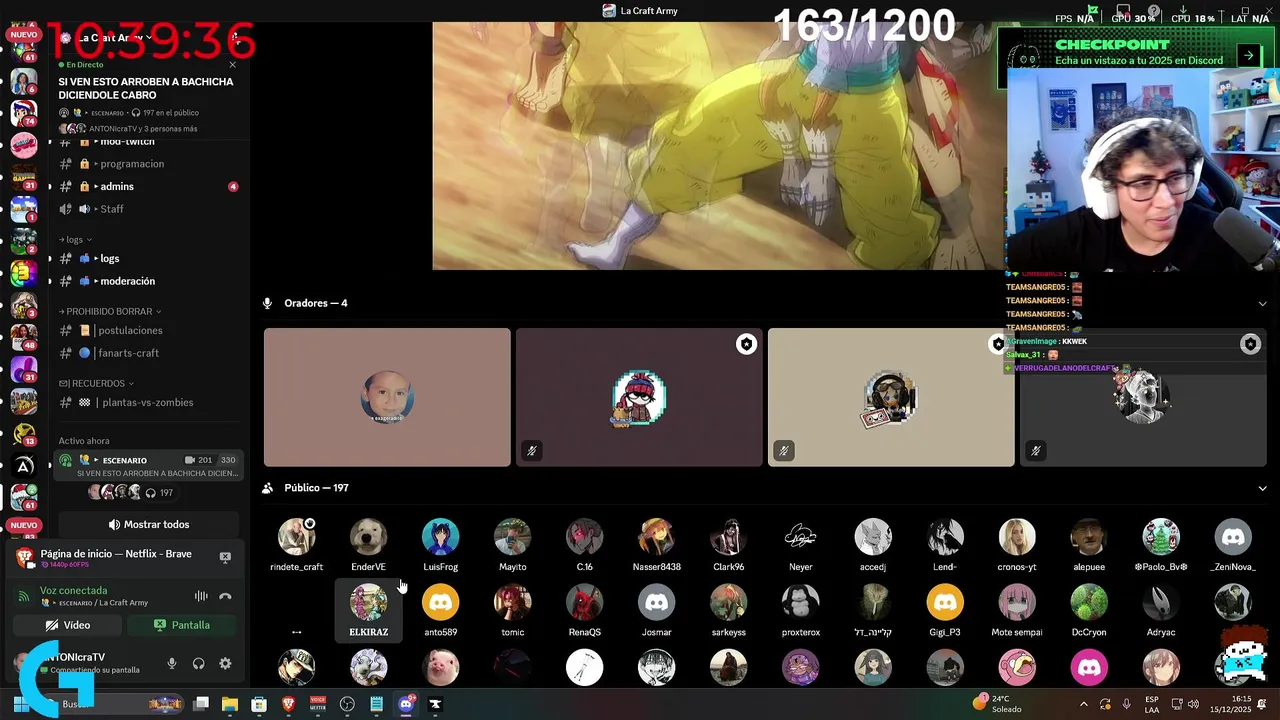Viewport: 1280px width, 720px height.
Task: Open ELKIRAZ audience member profile
Action: coord(368,611)
